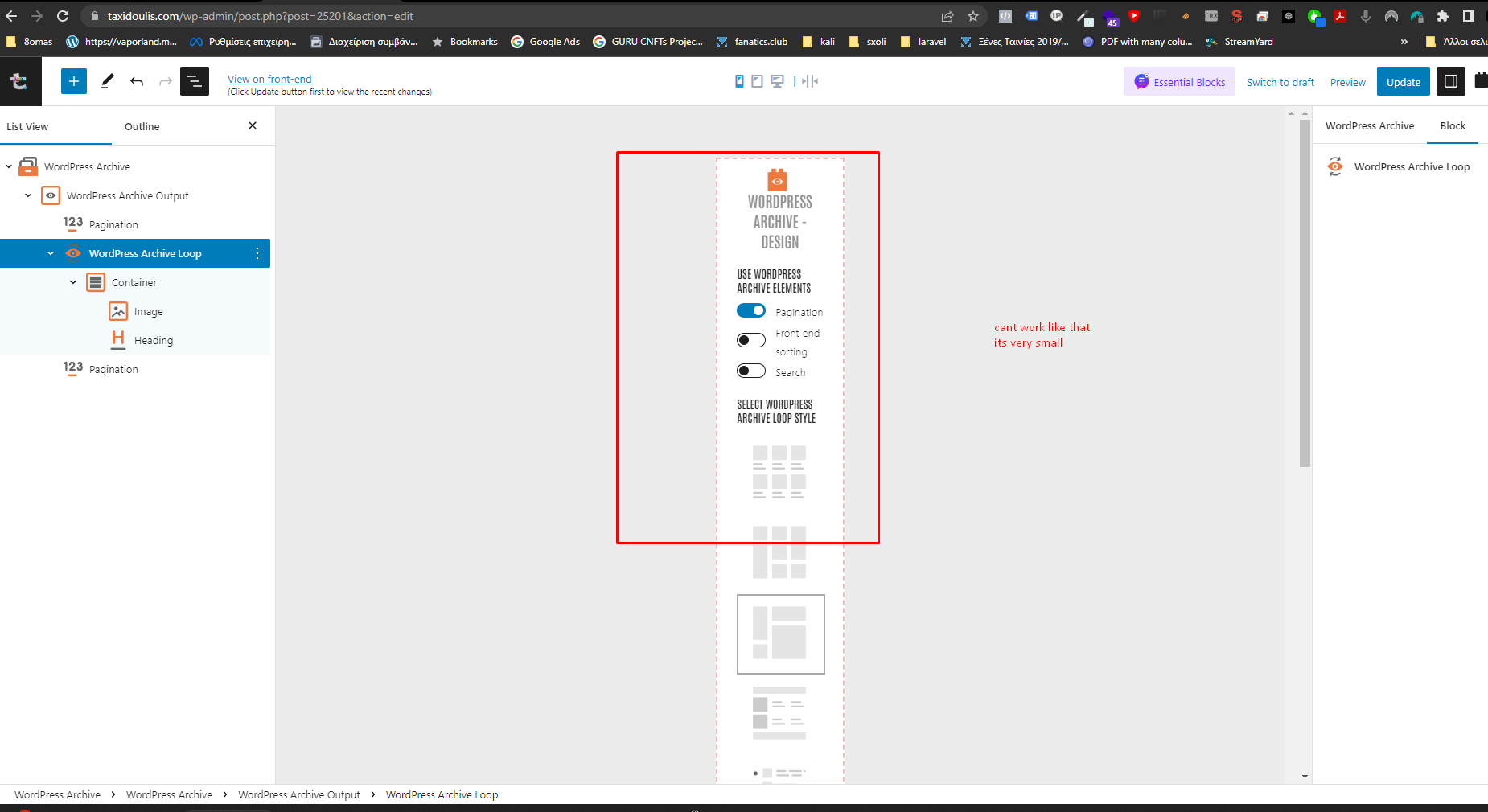Click the microphone extension icon
Viewport: 1488px width, 812px height.
[x=1366, y=16]
